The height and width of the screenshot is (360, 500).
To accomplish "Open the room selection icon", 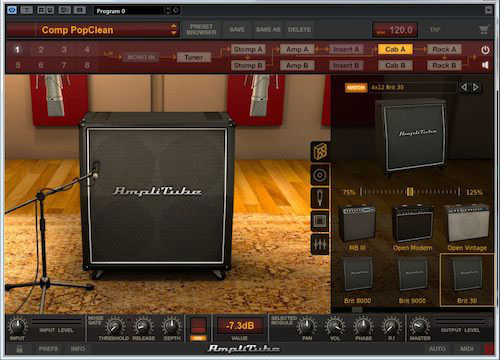I will coord(320,221).
